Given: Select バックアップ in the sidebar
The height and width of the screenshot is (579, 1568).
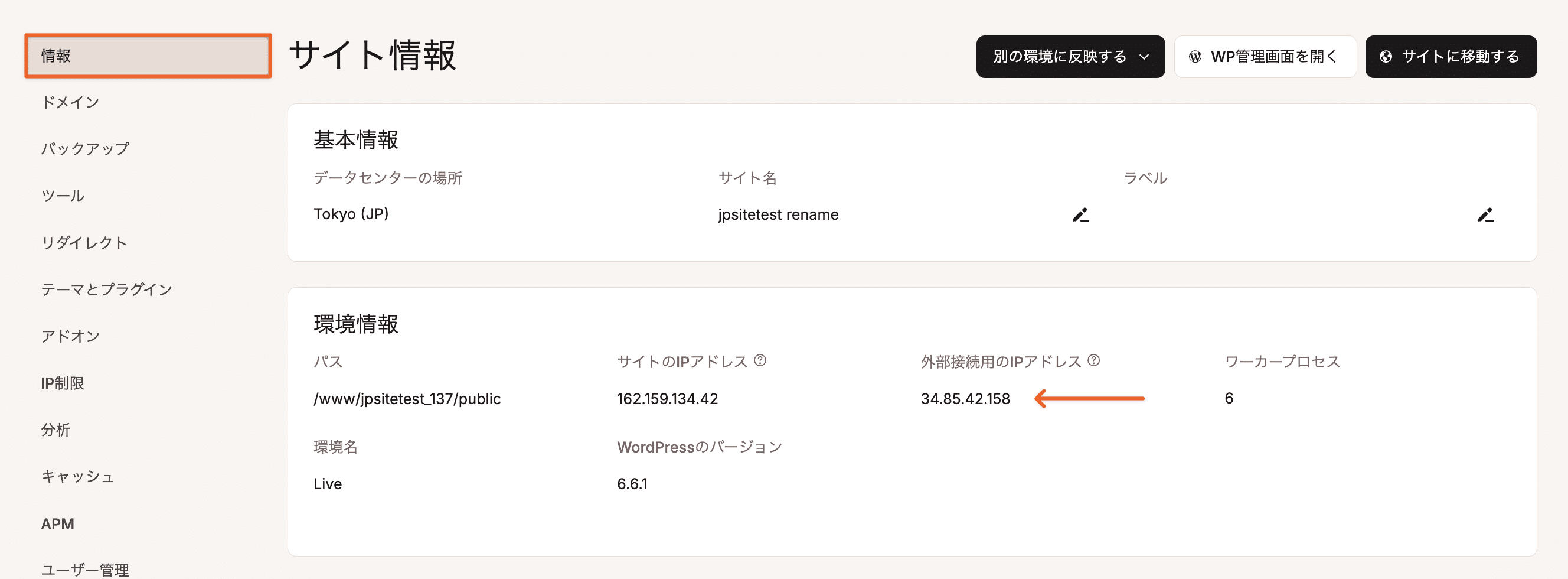Looking at the screenshot, I should click(x=85, y=148).
